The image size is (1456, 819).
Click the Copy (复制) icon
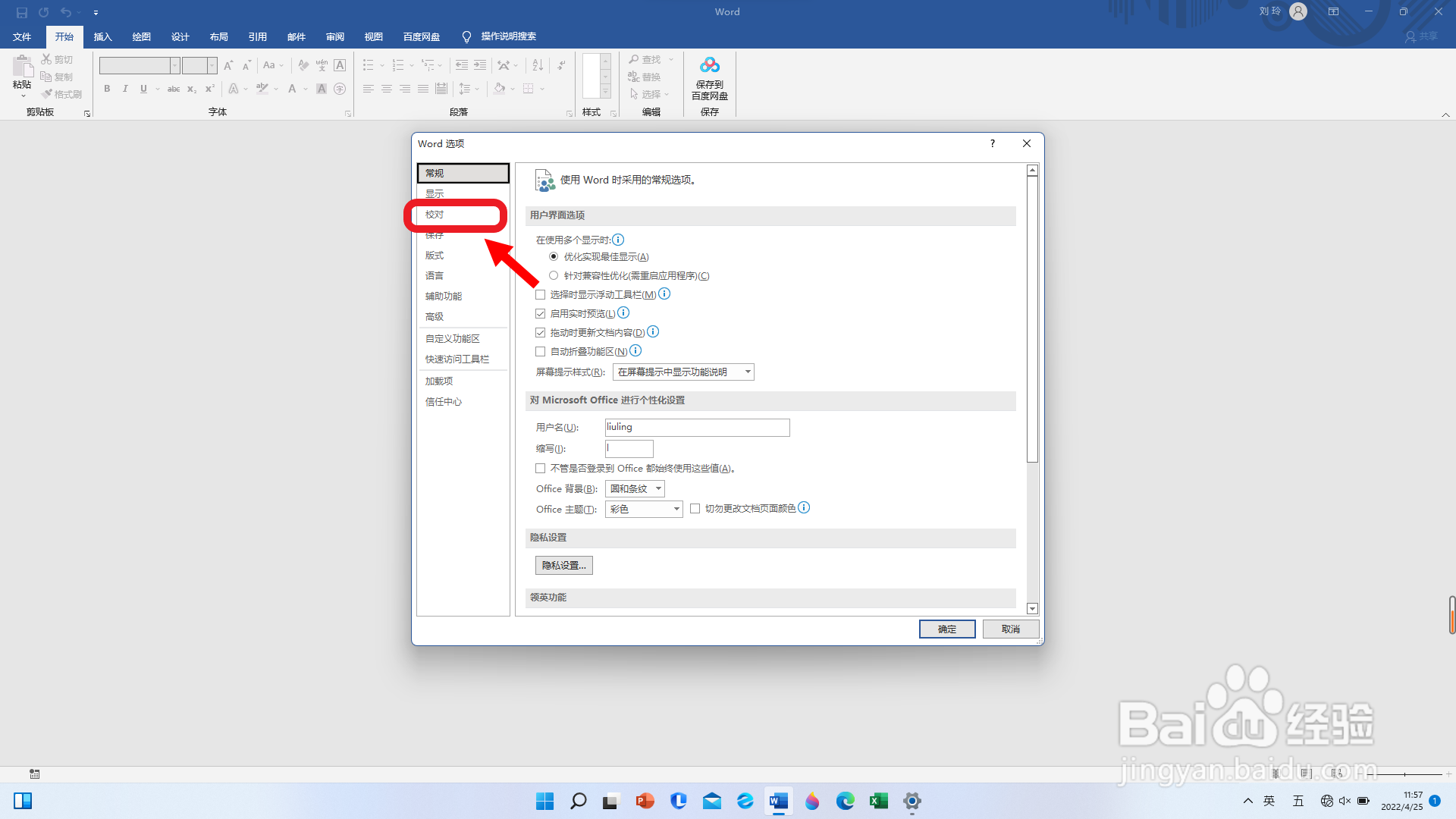[46, 77]
